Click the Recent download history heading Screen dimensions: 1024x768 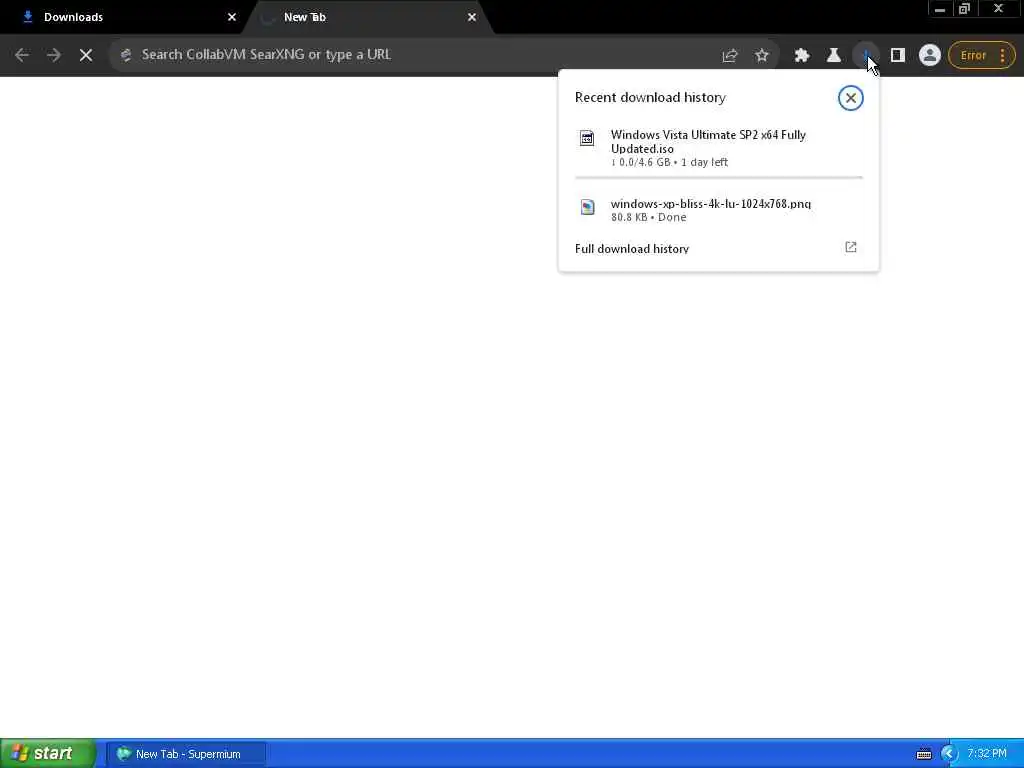click(650, 97)
